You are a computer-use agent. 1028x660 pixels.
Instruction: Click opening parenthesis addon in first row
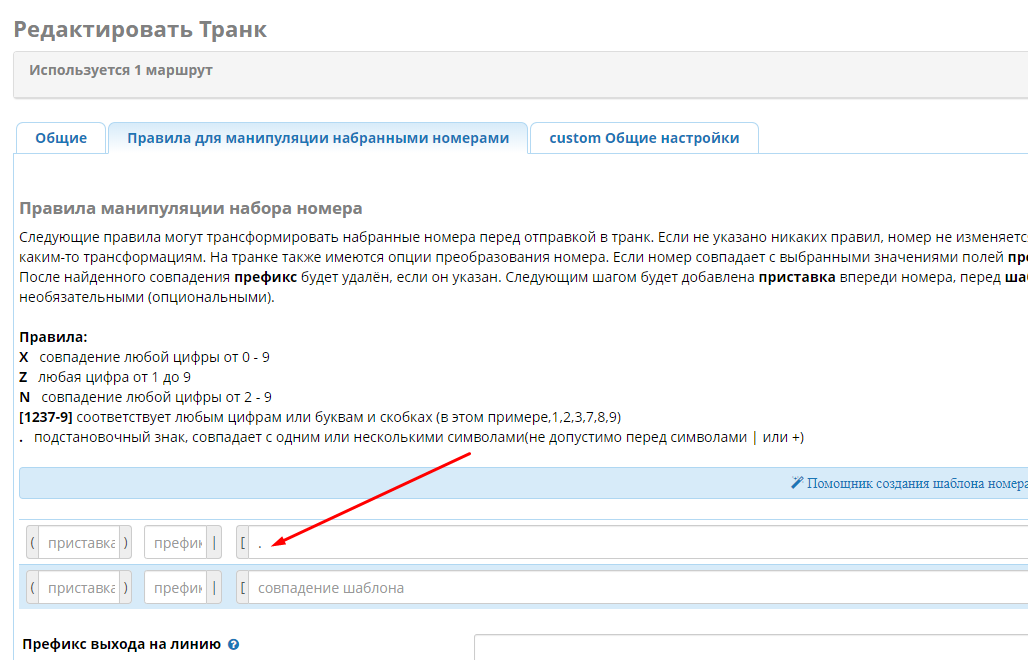coord(33,543)
